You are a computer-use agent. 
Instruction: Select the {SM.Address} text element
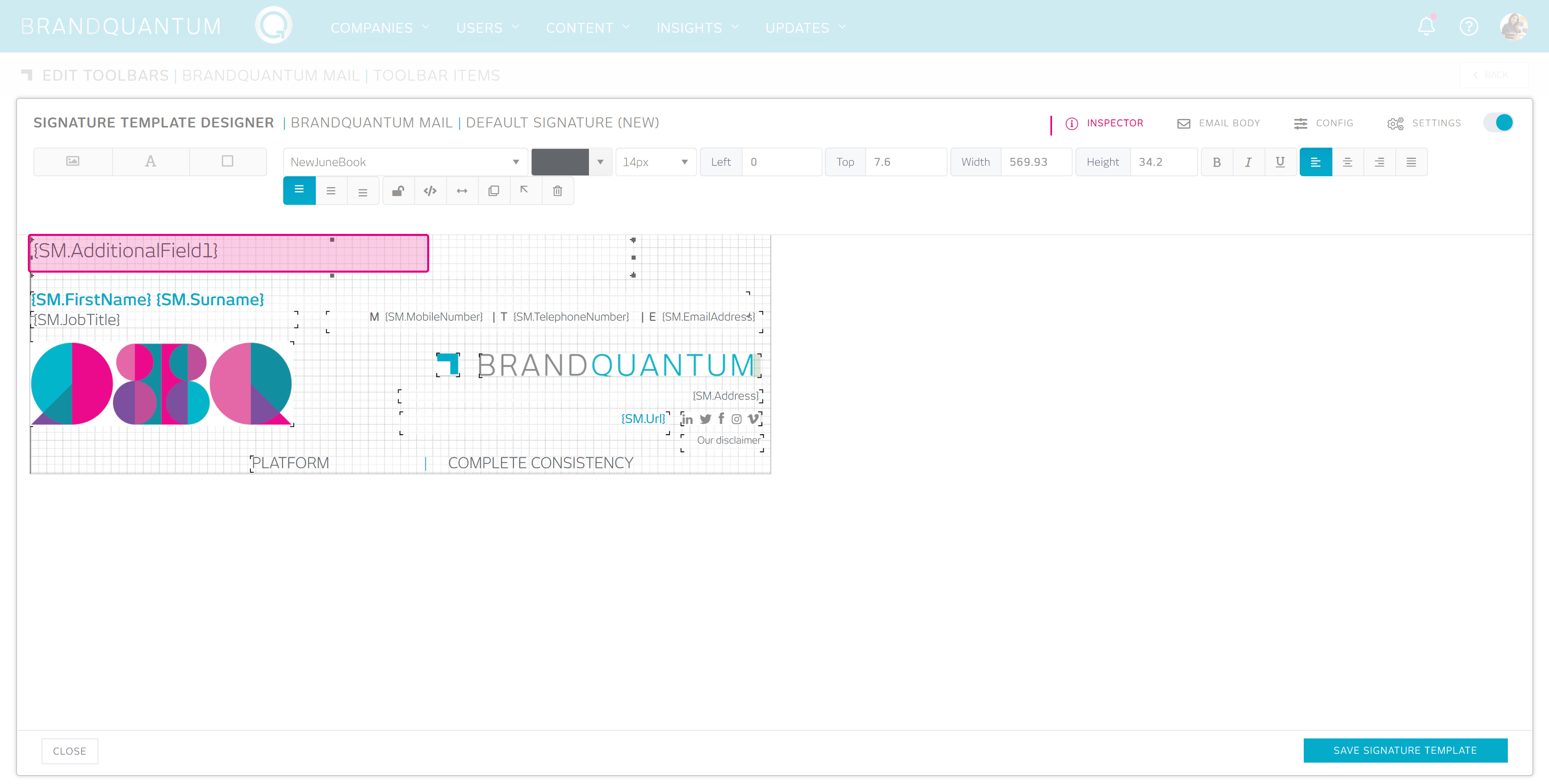pos(726,396)
